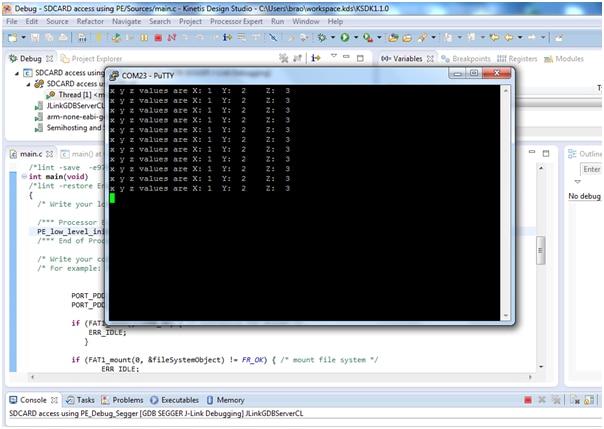Viewport: 604px width, 429px height.
Task: Close the main.c editor tab
Action: coord(47,154)
